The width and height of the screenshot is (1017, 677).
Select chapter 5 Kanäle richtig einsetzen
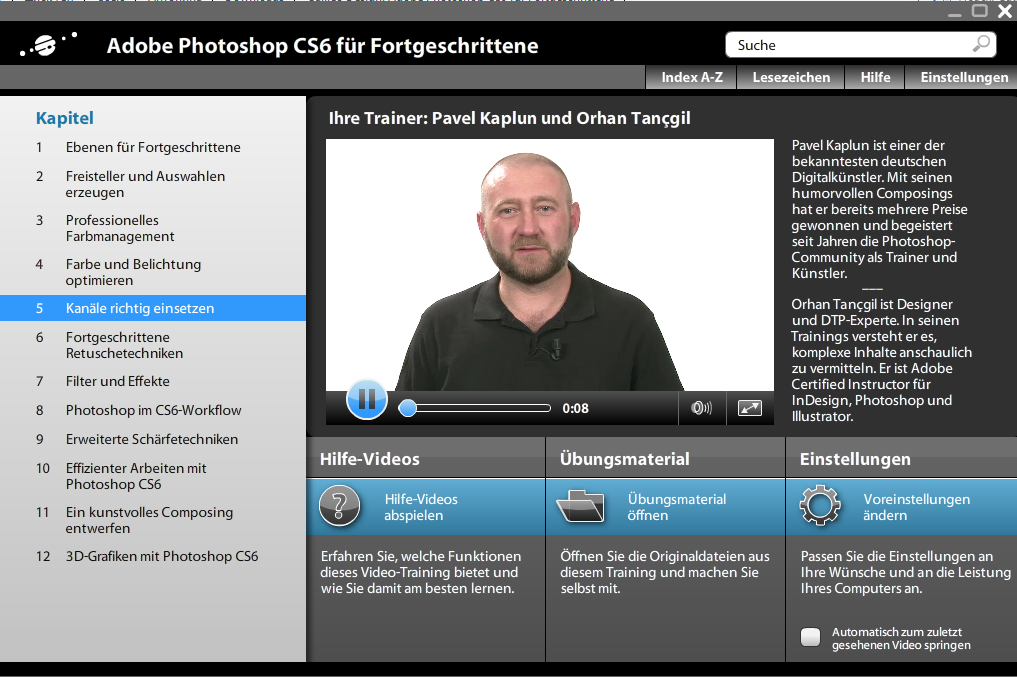(153, 308)
